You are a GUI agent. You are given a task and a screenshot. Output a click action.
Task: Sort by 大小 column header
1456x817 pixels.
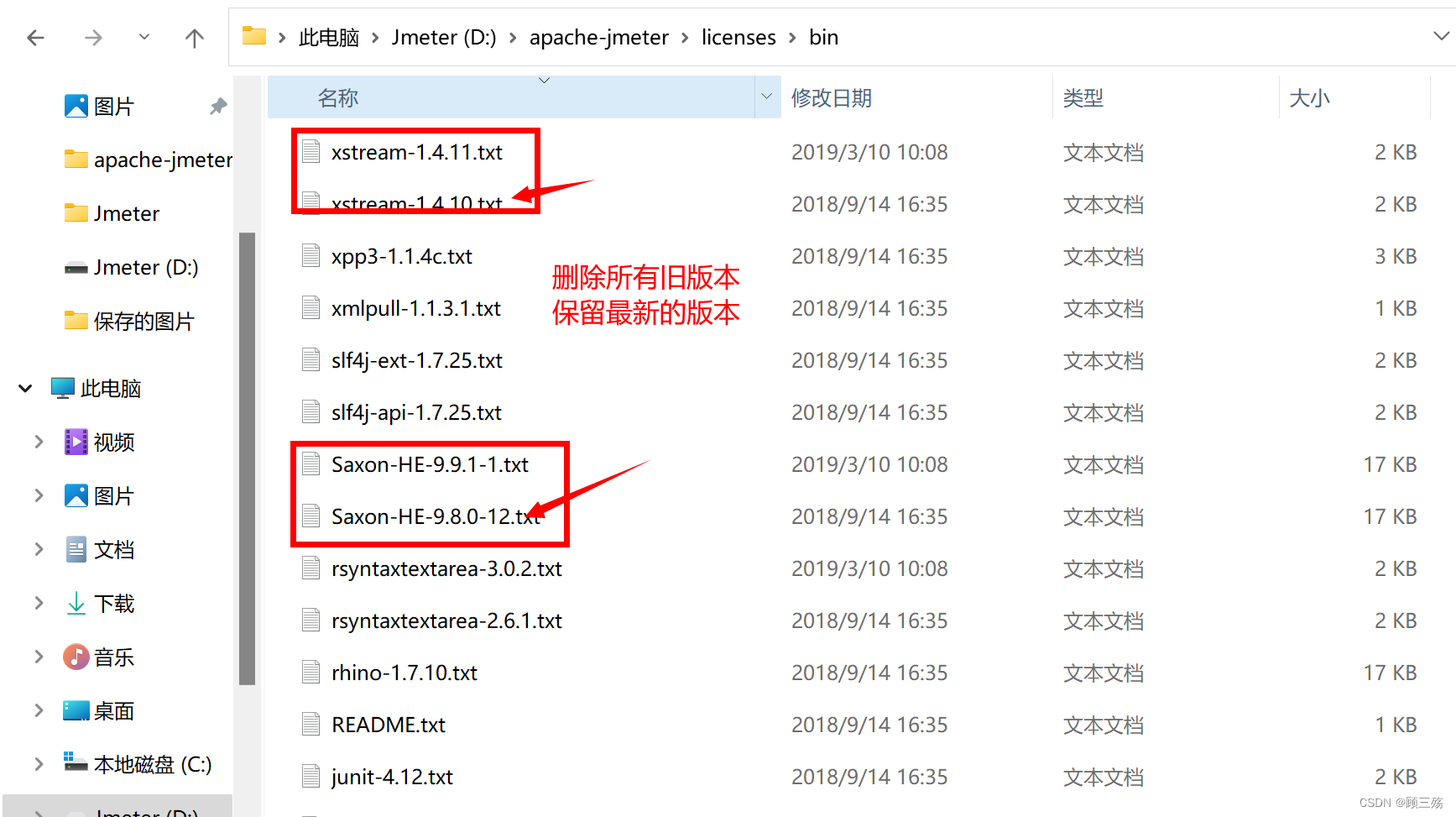(1354, 97)
